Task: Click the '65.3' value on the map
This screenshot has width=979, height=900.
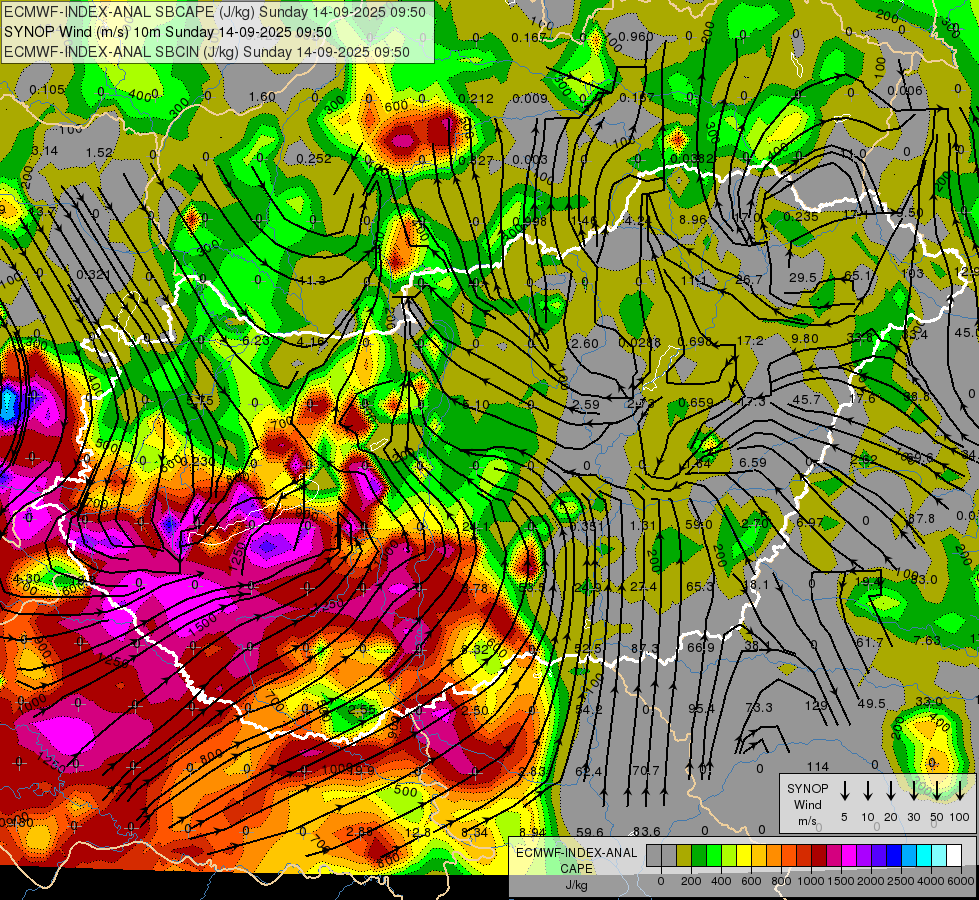Action: click(700, 586)
